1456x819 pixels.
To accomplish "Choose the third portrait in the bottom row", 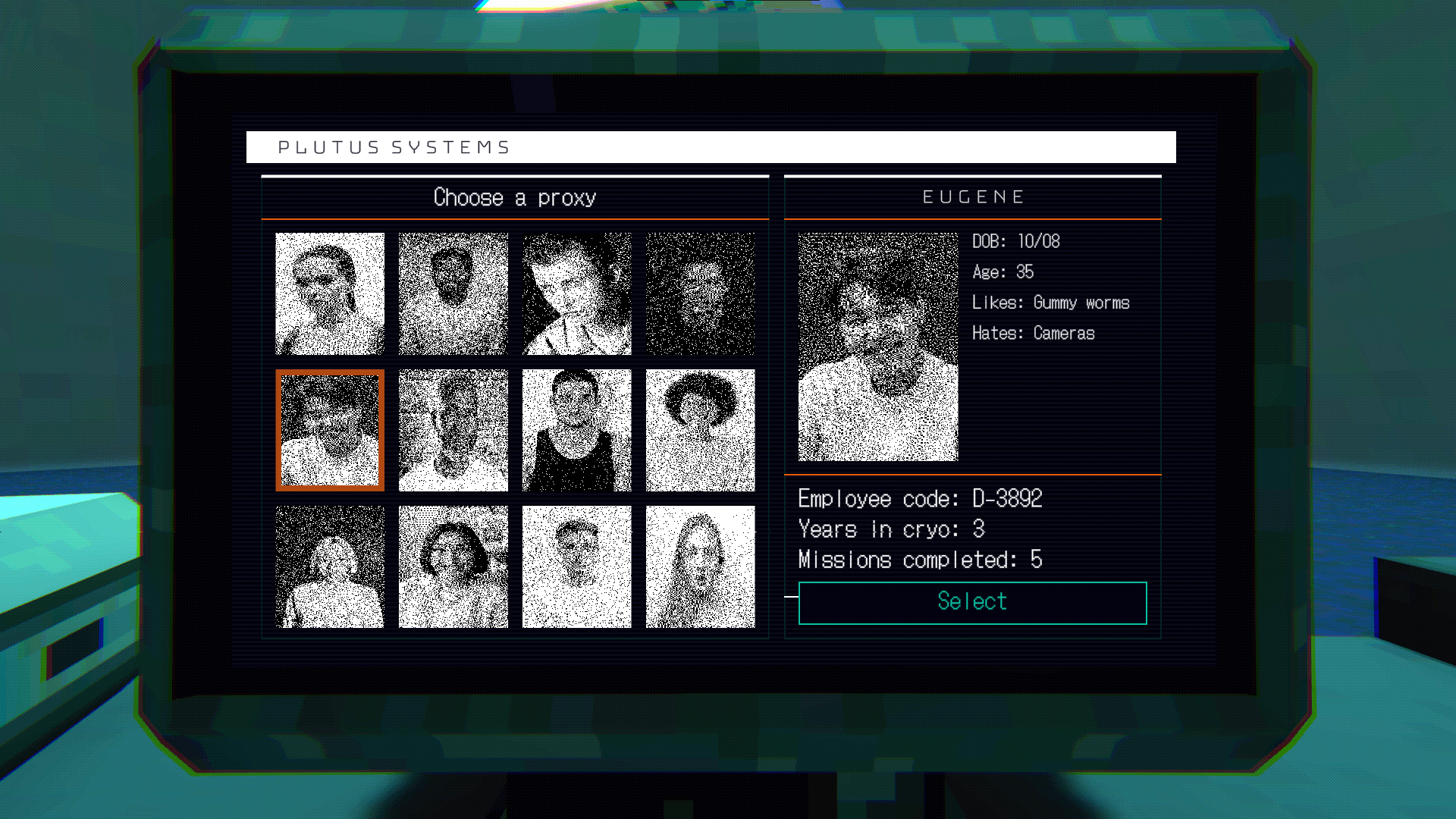I will [x=576, y=566].
